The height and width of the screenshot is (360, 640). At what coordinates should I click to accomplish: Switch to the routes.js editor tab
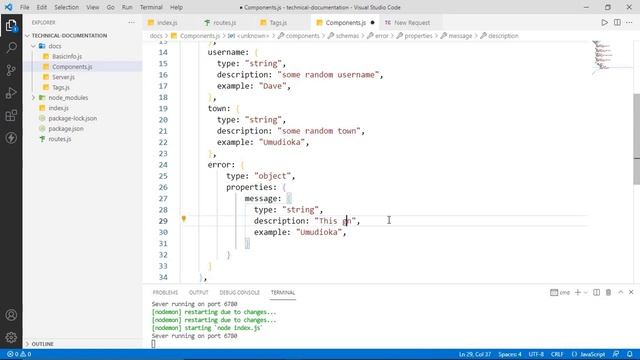click(x=225, y=23)
